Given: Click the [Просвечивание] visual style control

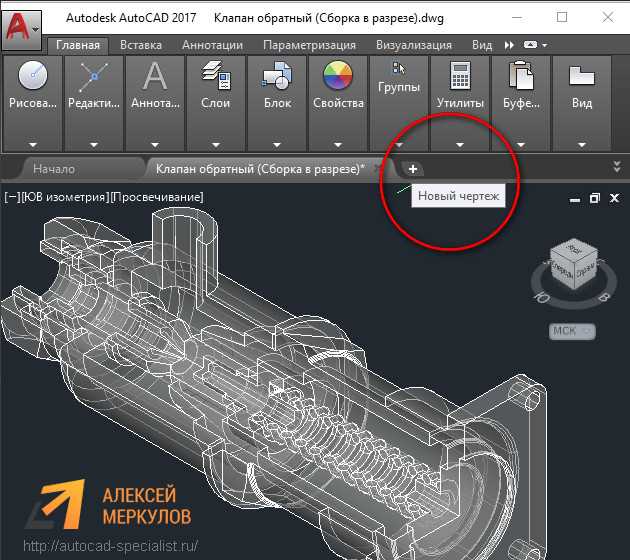Looking at the screenshot, I should coord(157,197).
